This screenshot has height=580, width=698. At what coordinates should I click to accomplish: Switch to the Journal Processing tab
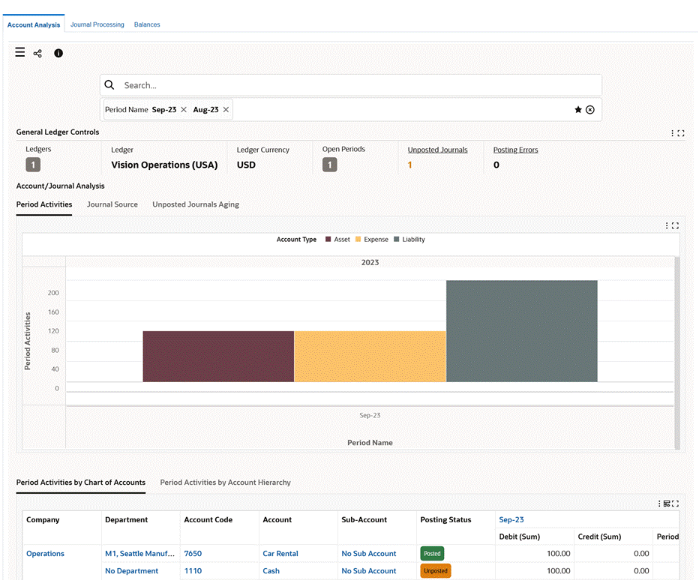(x=97, y=24)
